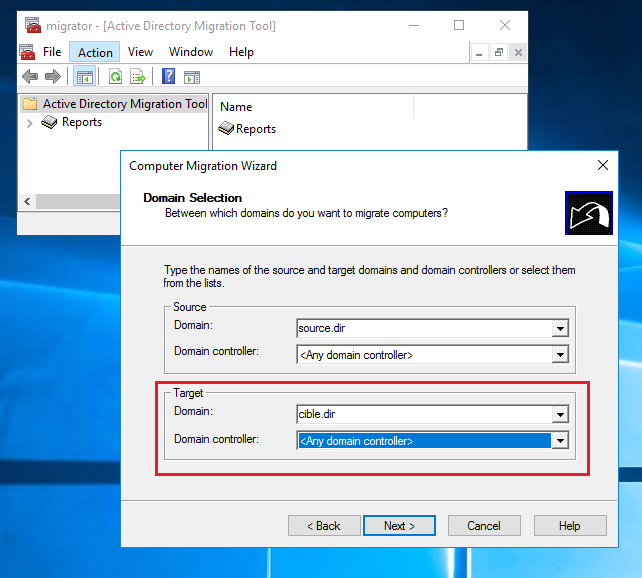Viewport: 642px width, 578px height.
Task: Open the Target Domain controller dropdown arrow
Action: [560, 441]
